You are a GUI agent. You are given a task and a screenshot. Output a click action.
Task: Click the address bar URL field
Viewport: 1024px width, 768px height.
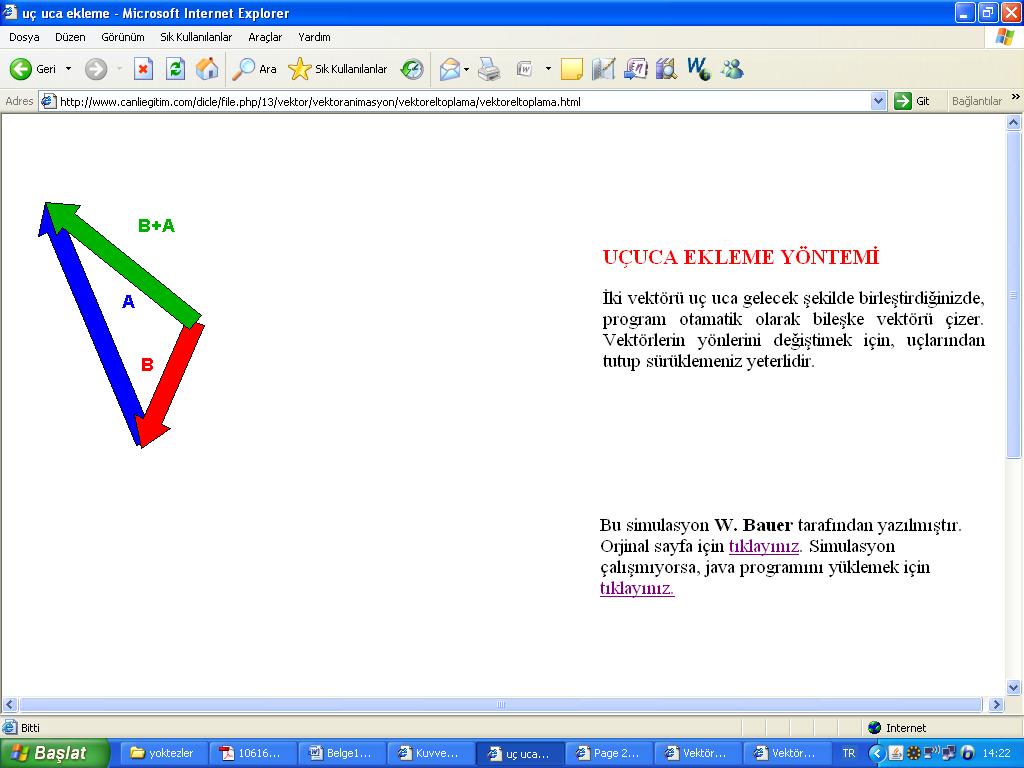tap(460, 101)
